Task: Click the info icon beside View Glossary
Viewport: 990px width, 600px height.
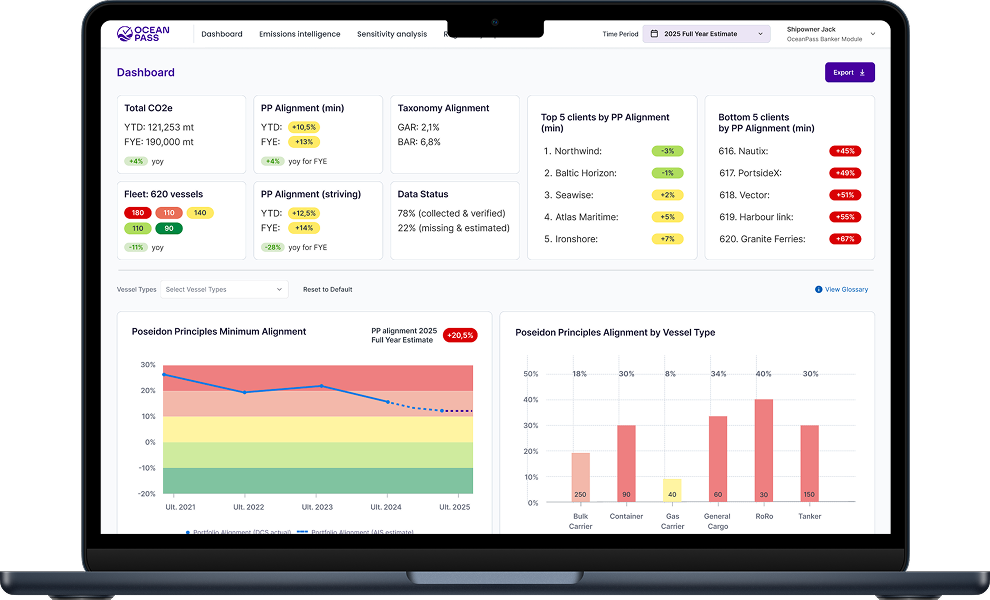Action: (x=819, y=290)
